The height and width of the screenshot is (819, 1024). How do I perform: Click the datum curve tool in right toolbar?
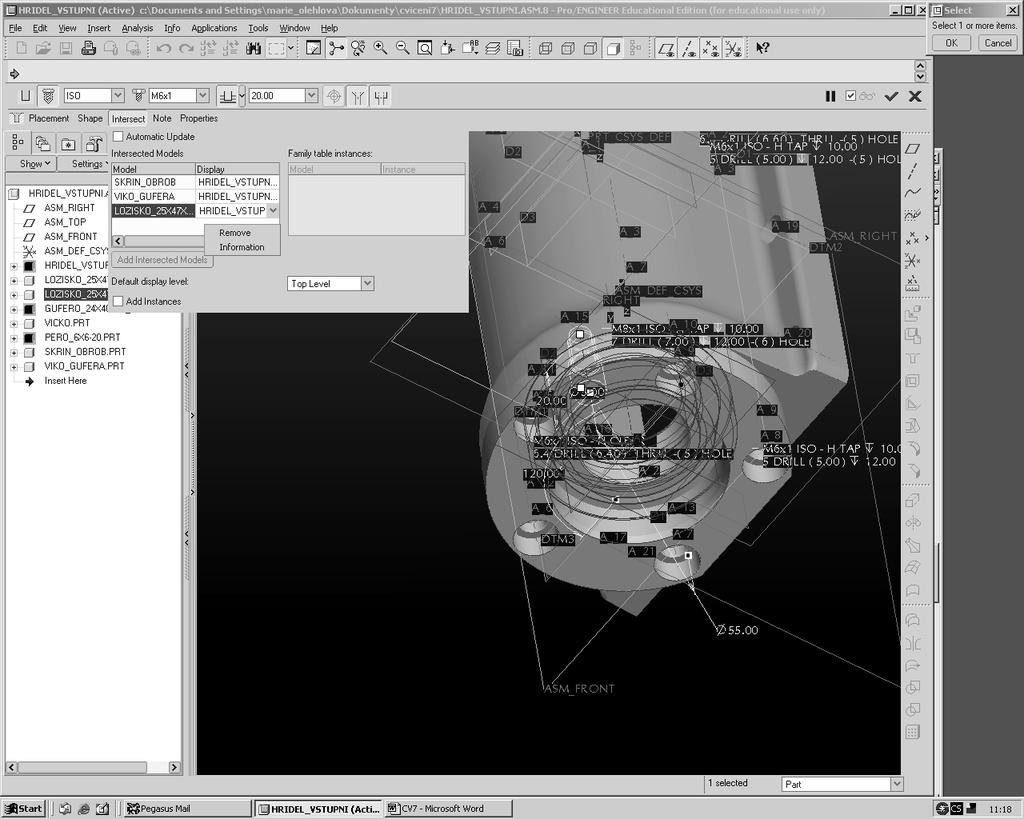point(912,193)
